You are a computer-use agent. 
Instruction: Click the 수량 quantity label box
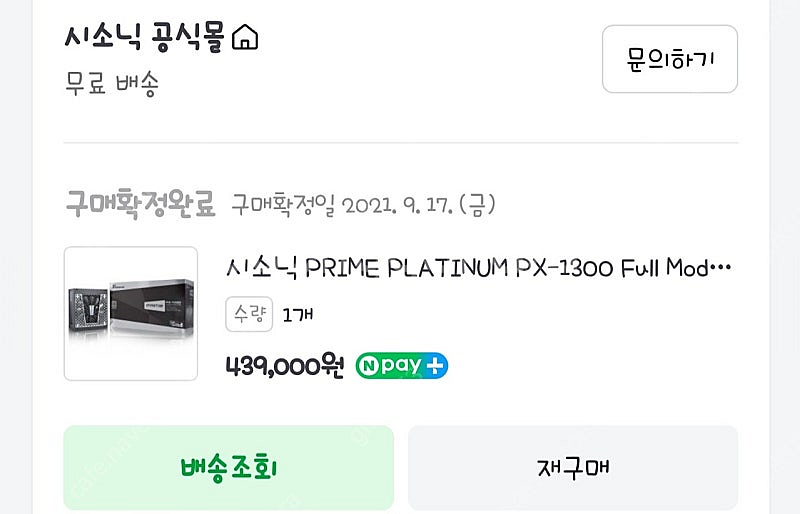(x=249, y=314)
